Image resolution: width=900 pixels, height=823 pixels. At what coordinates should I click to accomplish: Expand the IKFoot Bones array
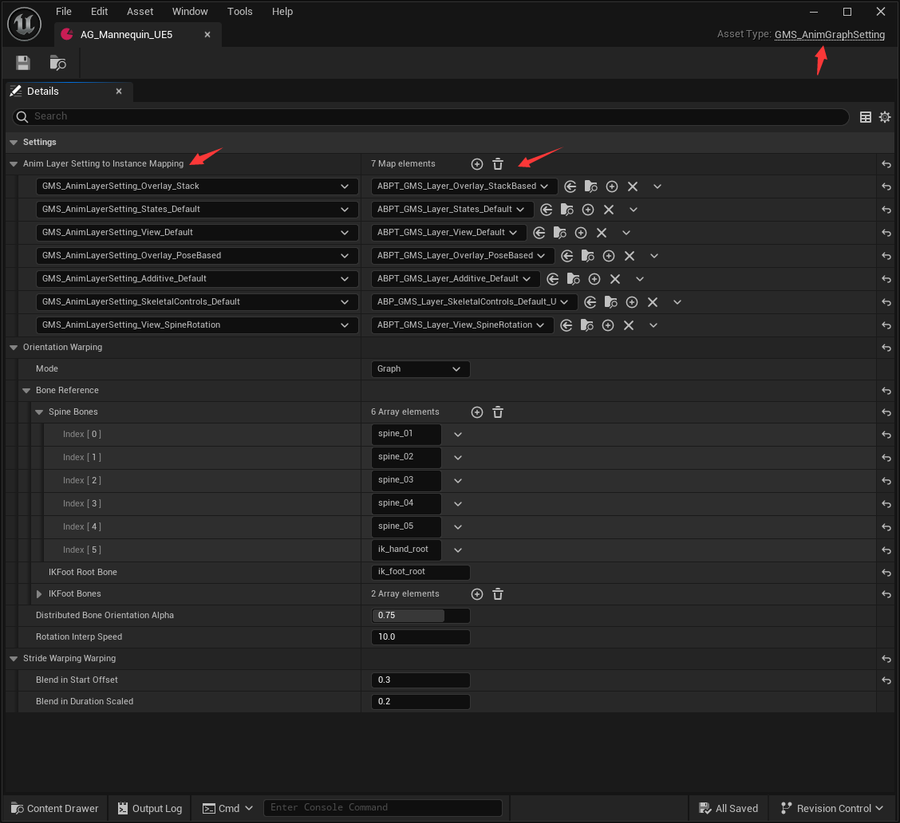(39, 594)
